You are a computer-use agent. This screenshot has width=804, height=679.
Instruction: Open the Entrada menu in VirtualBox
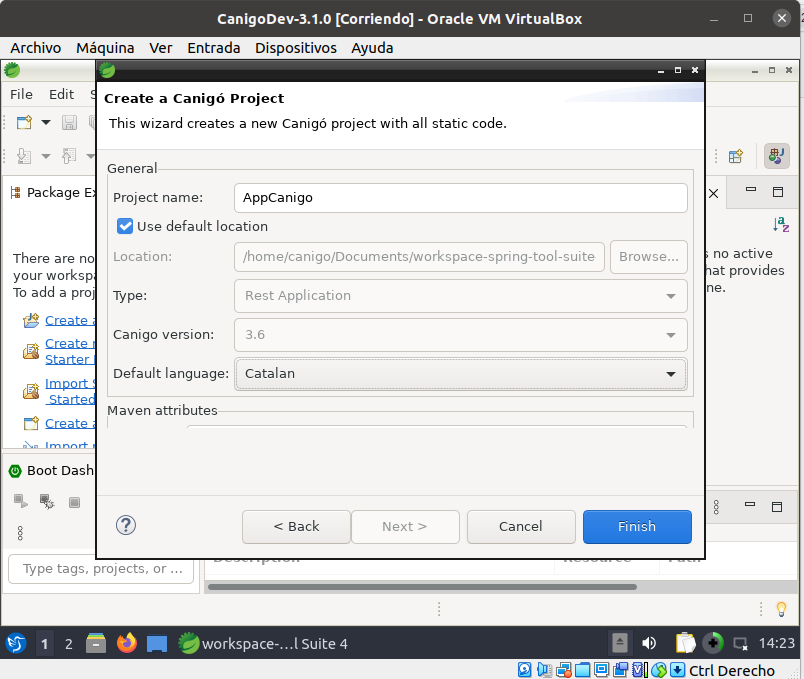tap(214, 48)
